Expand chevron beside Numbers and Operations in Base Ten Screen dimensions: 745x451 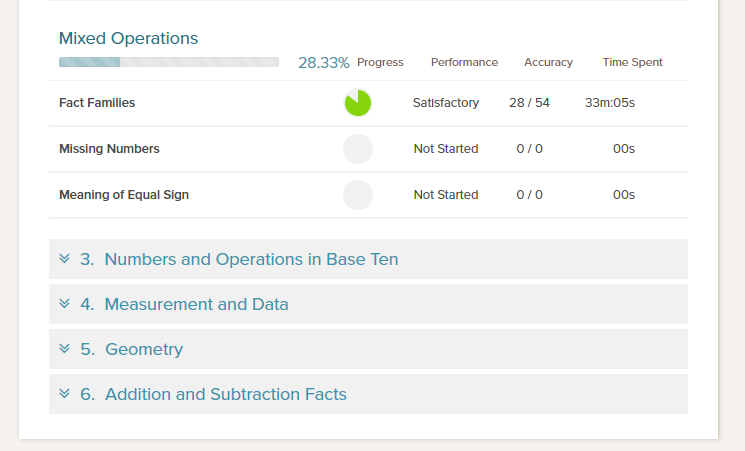coord(65,259)
